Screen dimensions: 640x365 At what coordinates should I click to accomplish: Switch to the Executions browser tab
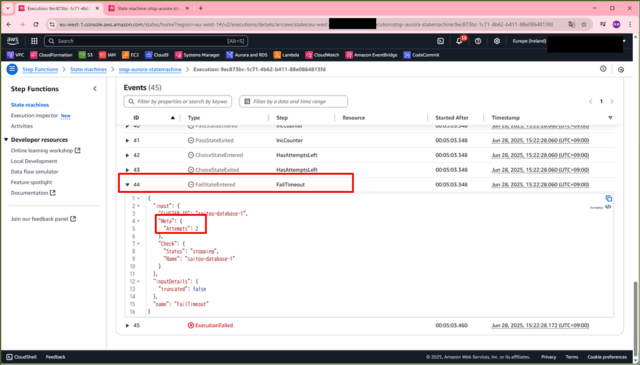(x=60, y=8)
